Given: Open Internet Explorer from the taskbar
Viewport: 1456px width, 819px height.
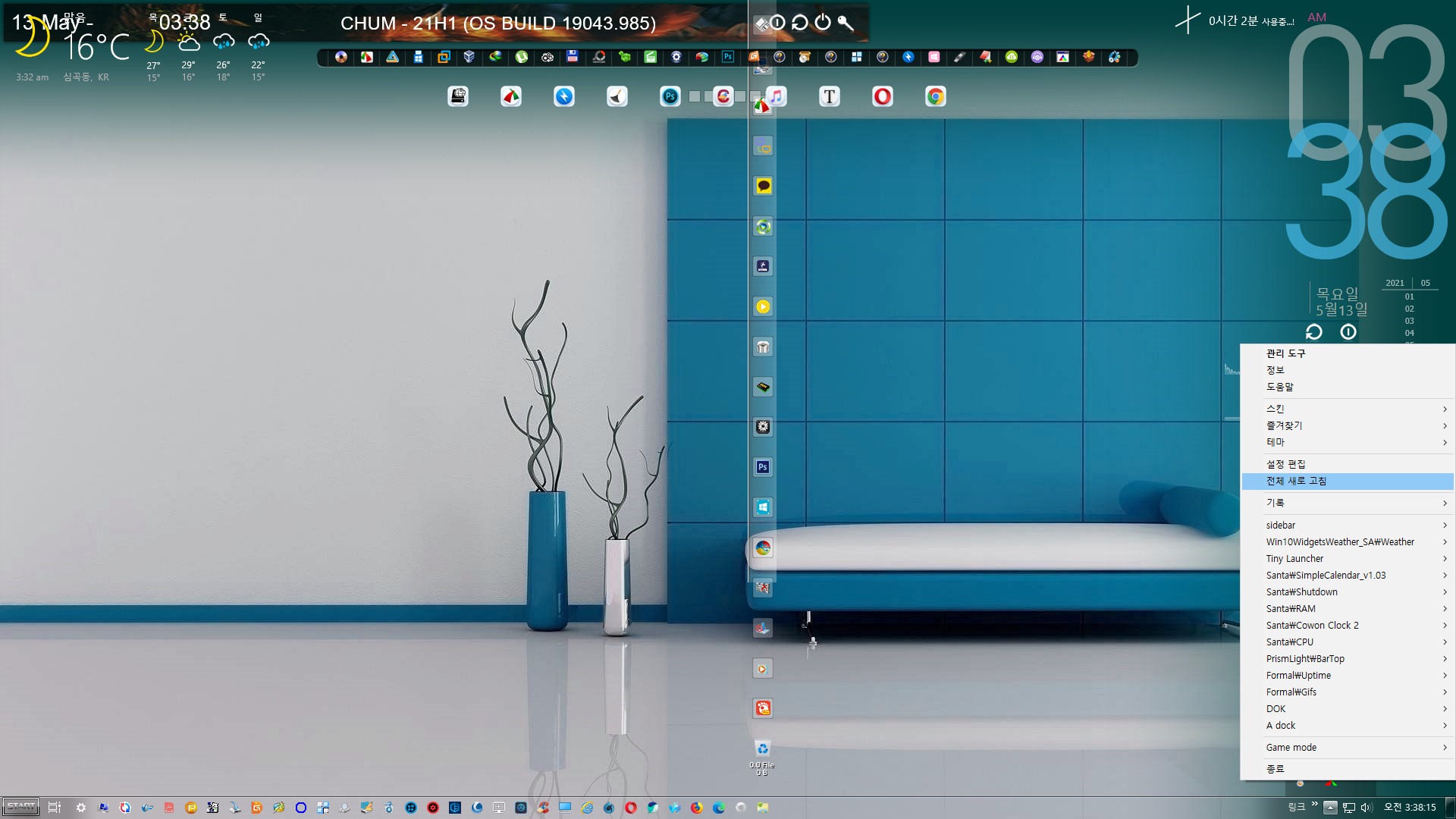Looking at the screenshot, I should click(x=587, y=808).
